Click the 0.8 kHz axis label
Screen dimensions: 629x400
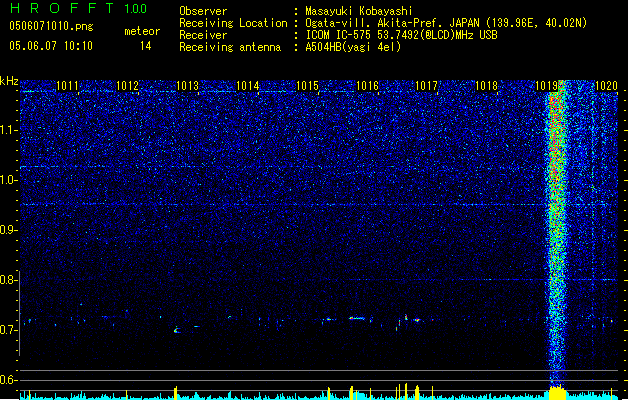[9, 280]
